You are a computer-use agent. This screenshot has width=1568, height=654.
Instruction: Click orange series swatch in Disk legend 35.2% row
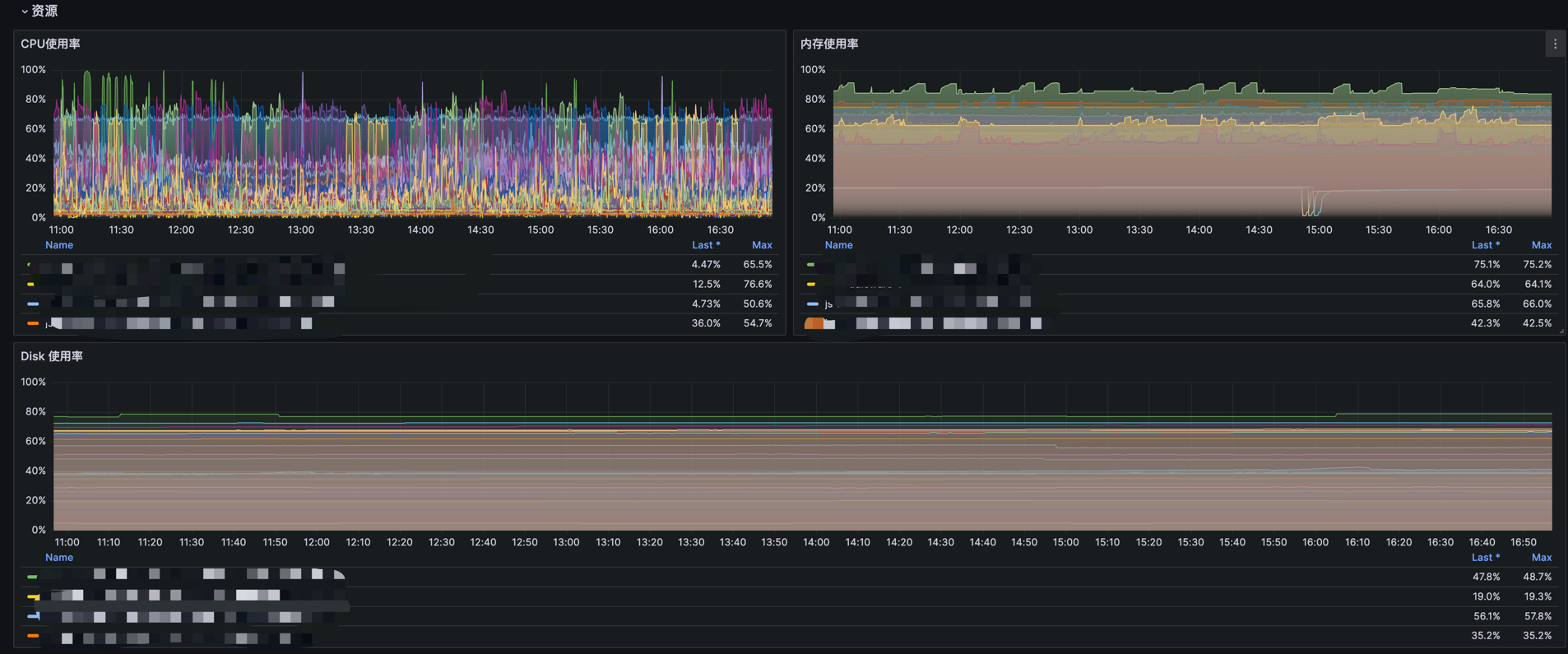click(33, 636)
